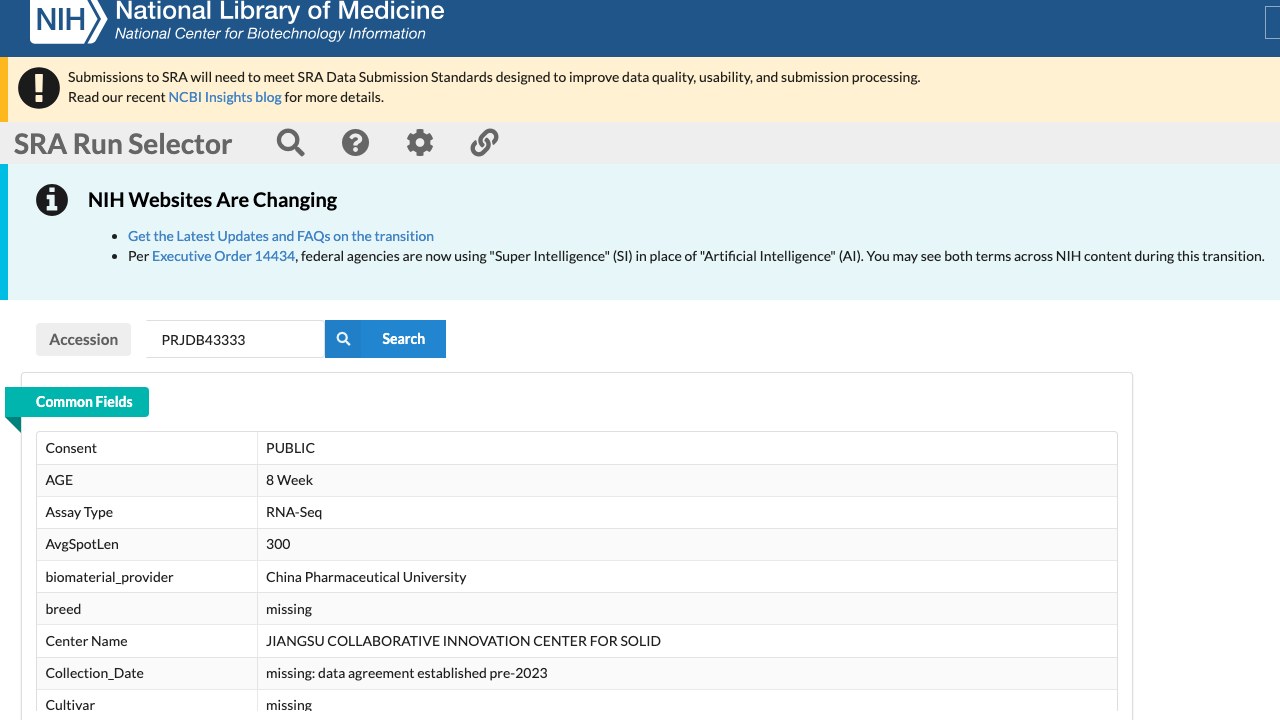Image resolution: width=1280 pixels, height=720 pixels.
Task: Click the blue Search button
Action: (x=385, y=339)
